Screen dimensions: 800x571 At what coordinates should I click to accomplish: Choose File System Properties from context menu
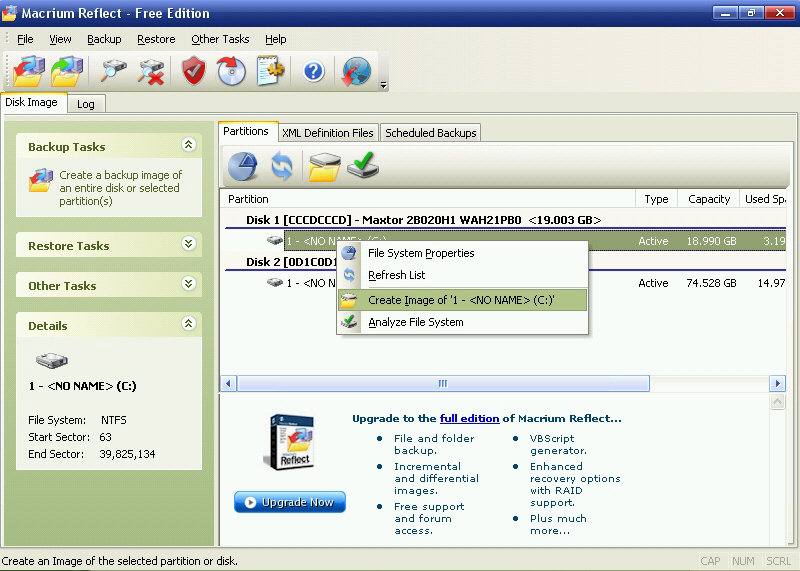(462, 253)
